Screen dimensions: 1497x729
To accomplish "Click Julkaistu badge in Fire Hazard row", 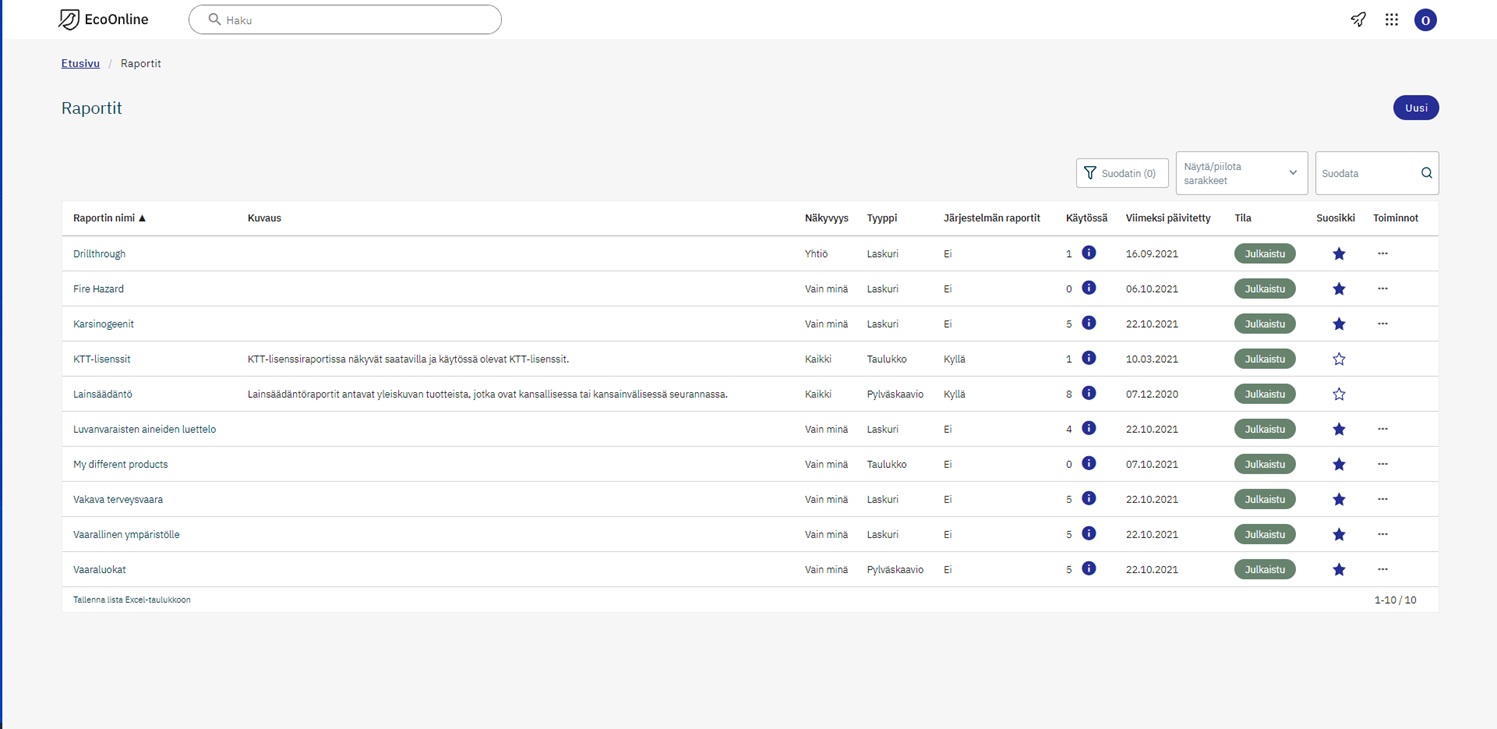I will pyautogui.click(x=1265, y=289).
